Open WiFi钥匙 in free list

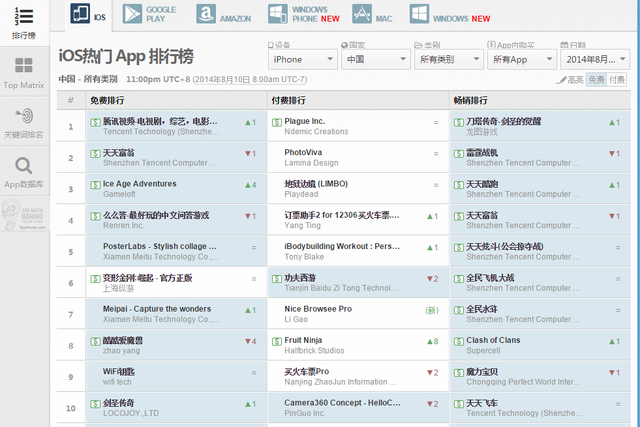(119, 371)
